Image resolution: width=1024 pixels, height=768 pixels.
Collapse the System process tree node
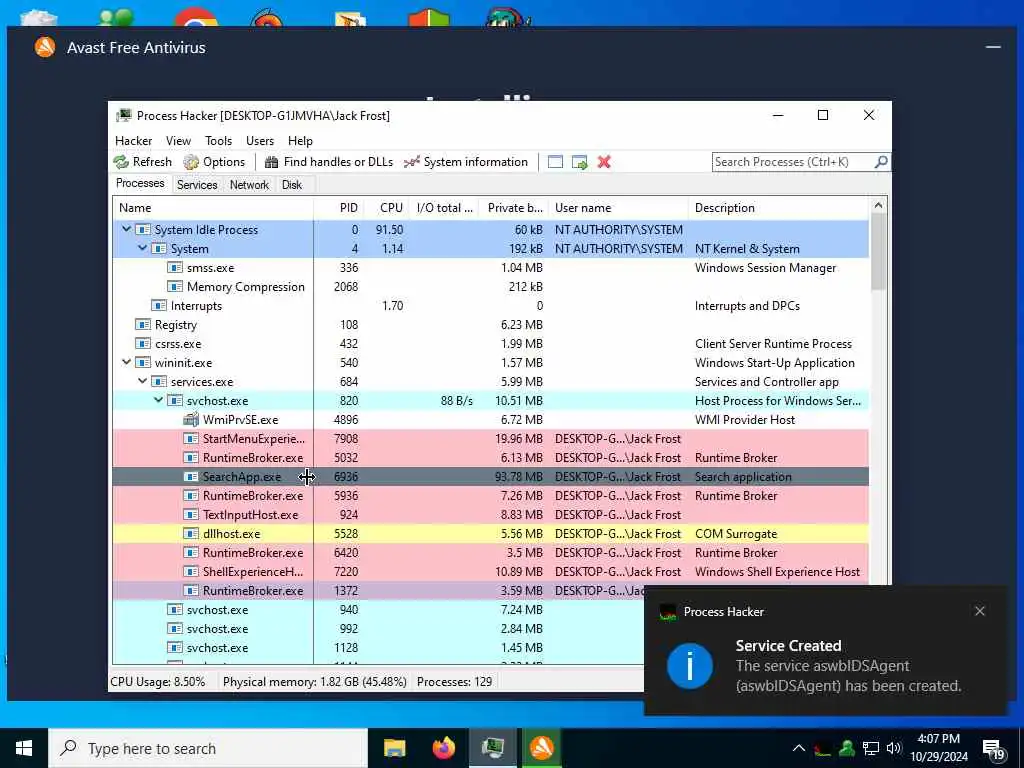[x=142, y=248]
